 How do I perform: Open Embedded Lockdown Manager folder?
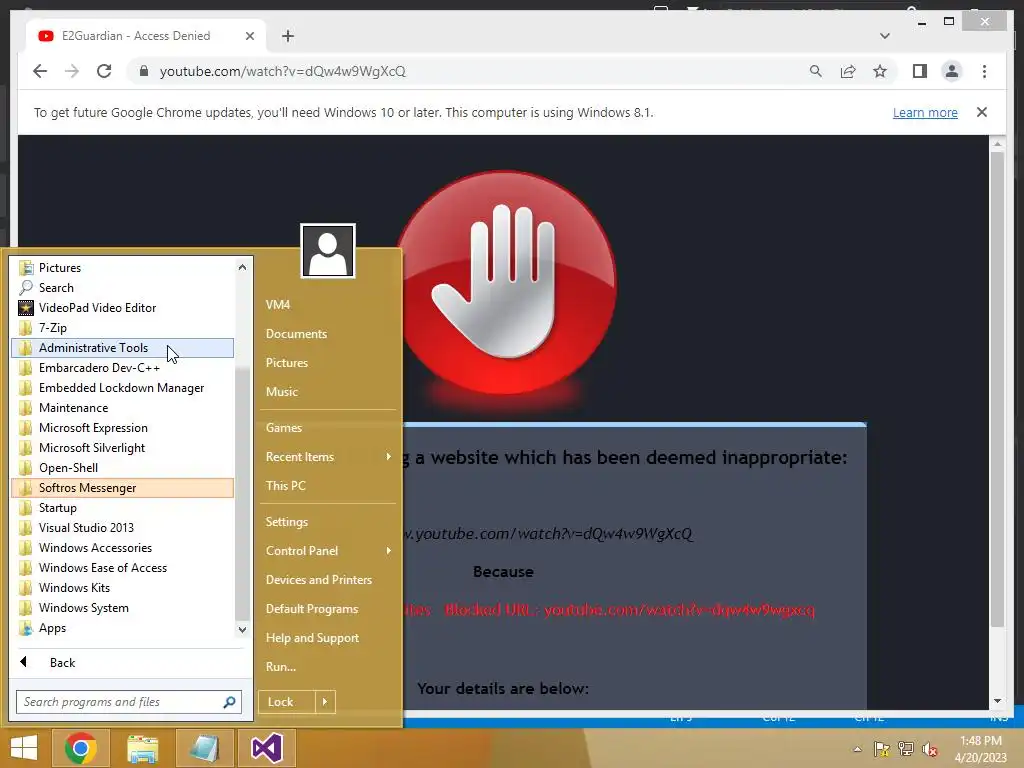tap(123, 388)
